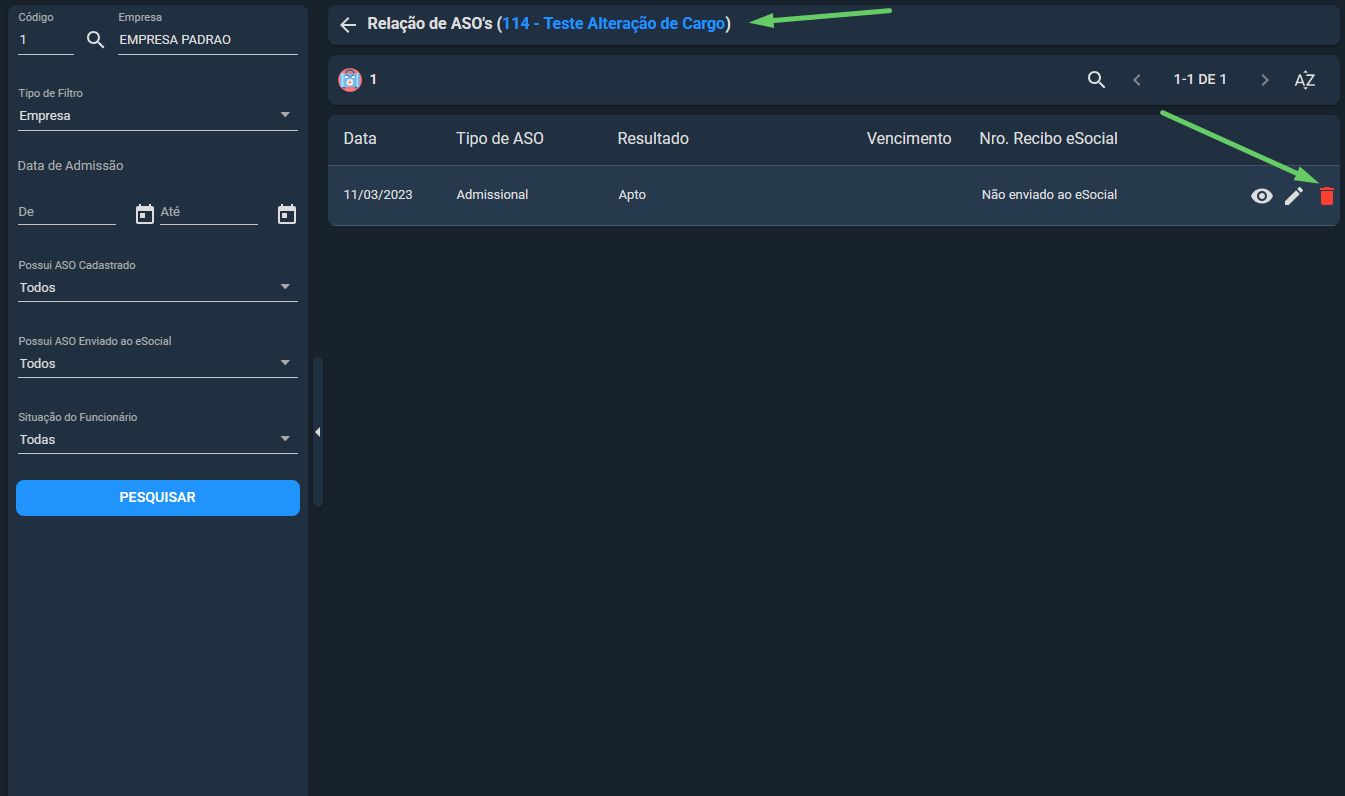Collapse the filter side panel handle
This screenshot has height=796, width=1345.
click(318, 432)
